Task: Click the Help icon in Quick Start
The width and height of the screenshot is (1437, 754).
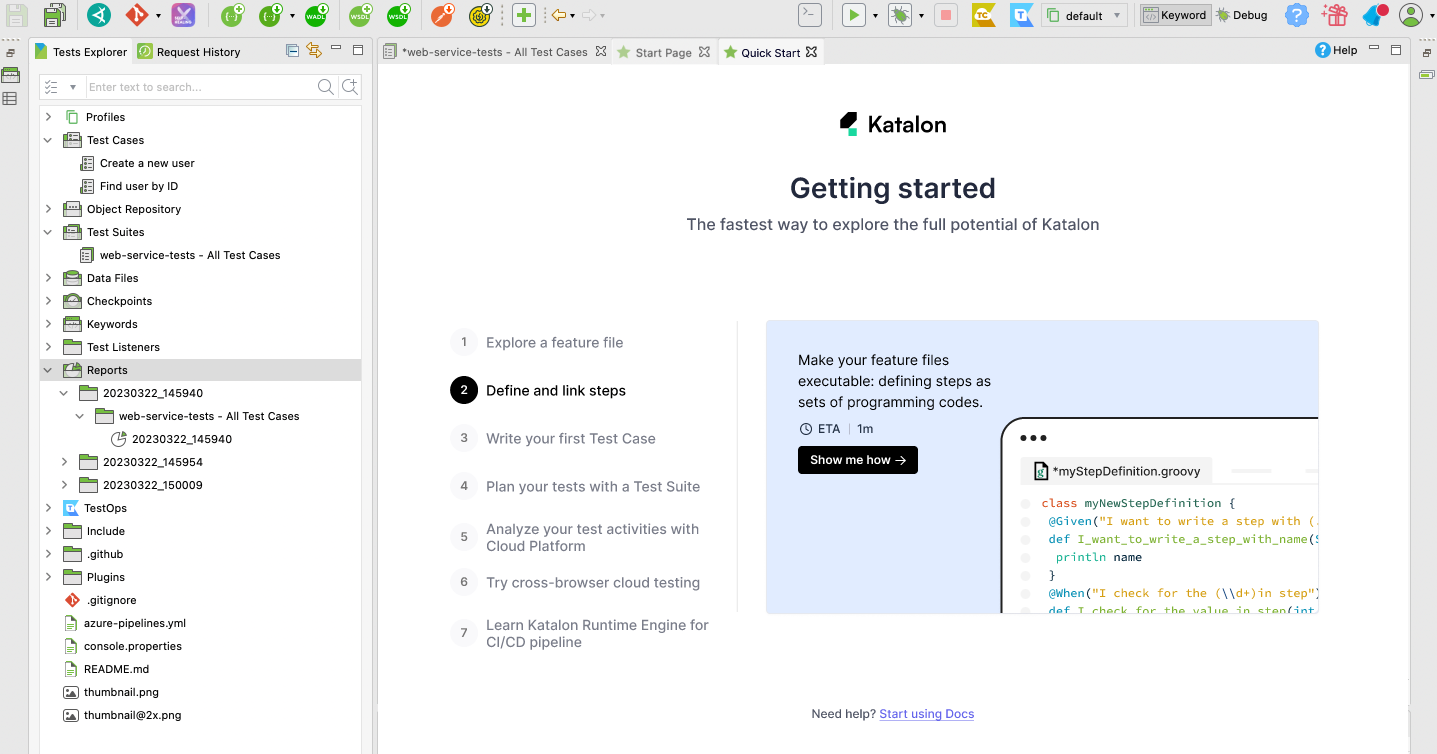Action: 1336,50
